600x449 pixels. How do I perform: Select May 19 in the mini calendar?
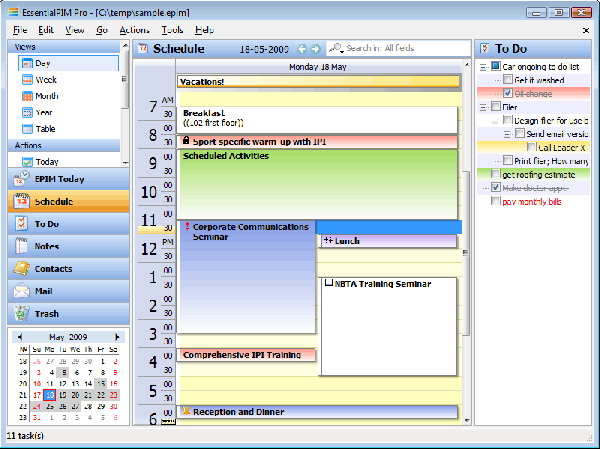click(63, 395)
